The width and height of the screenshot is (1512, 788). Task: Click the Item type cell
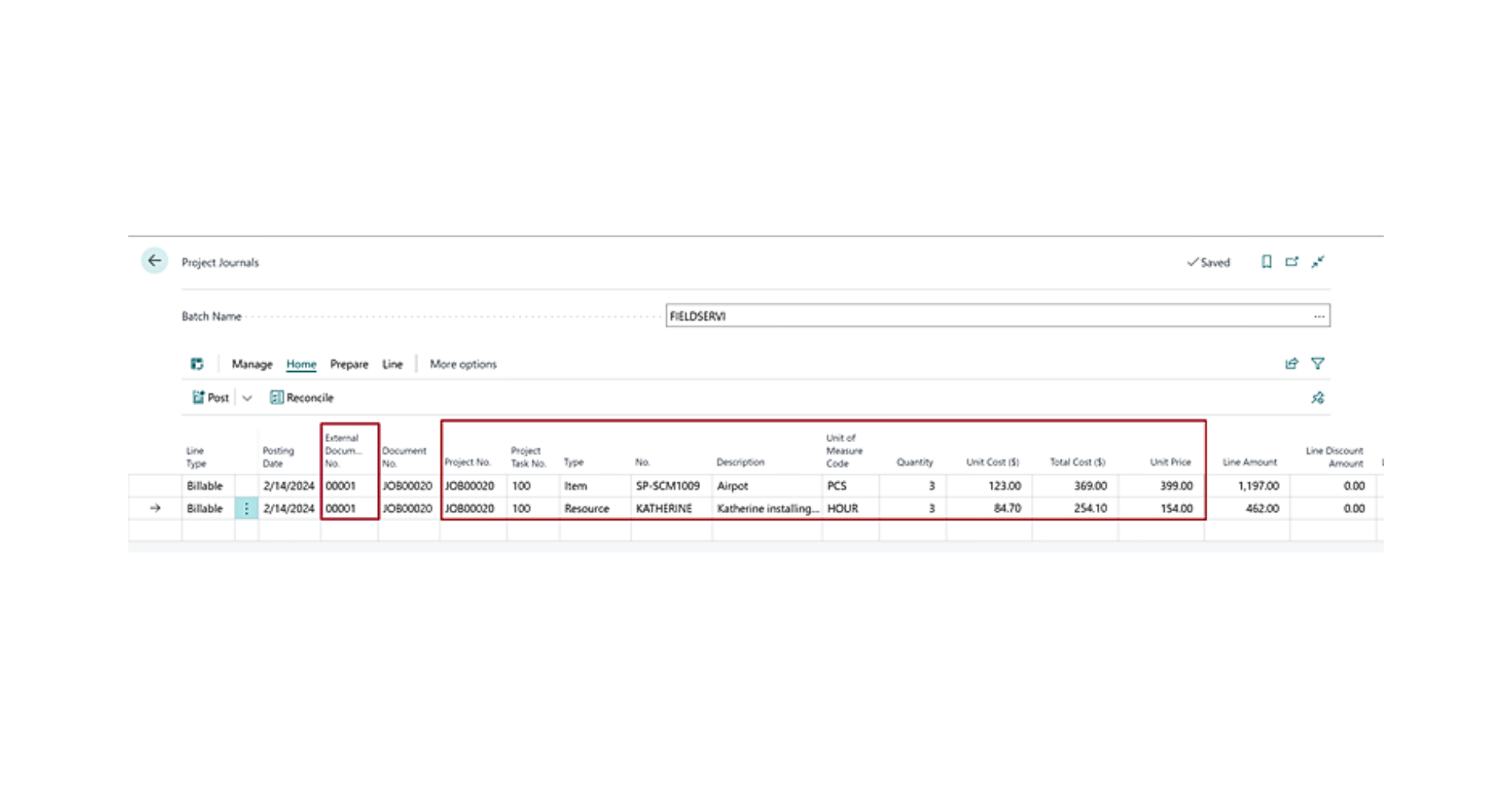(595, 486)
